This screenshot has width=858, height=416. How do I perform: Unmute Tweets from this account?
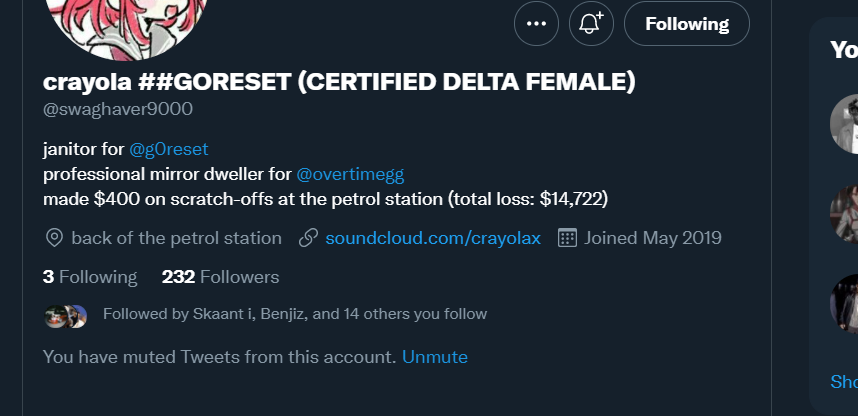[435, 357]
